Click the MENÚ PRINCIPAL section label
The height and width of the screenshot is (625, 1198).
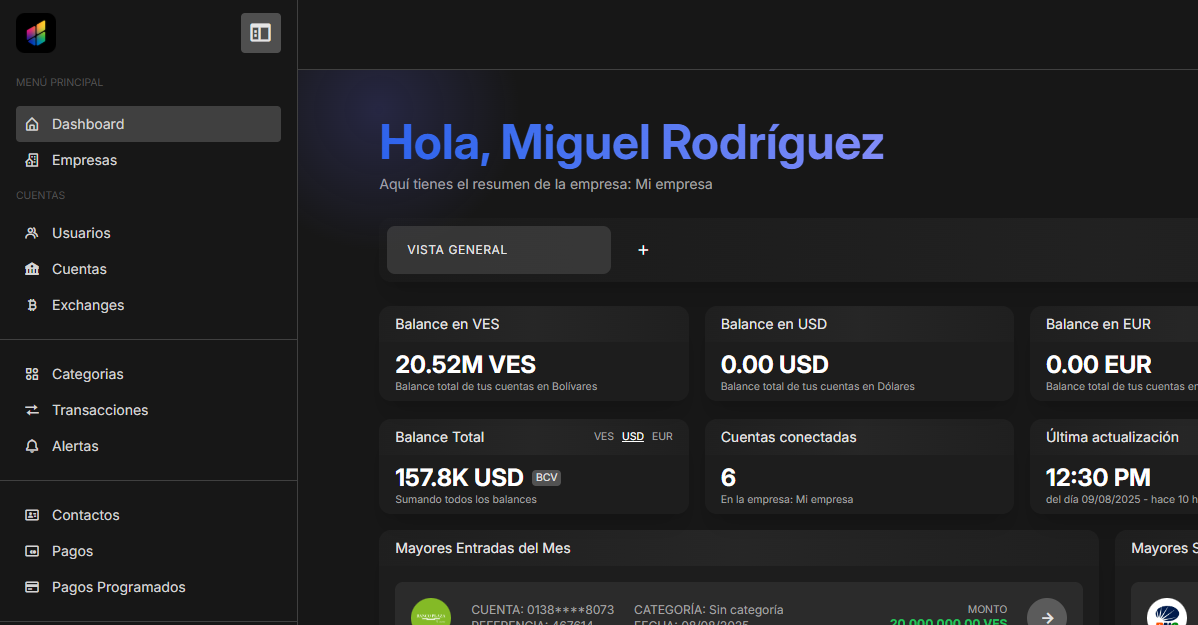(x=60, y=82)
